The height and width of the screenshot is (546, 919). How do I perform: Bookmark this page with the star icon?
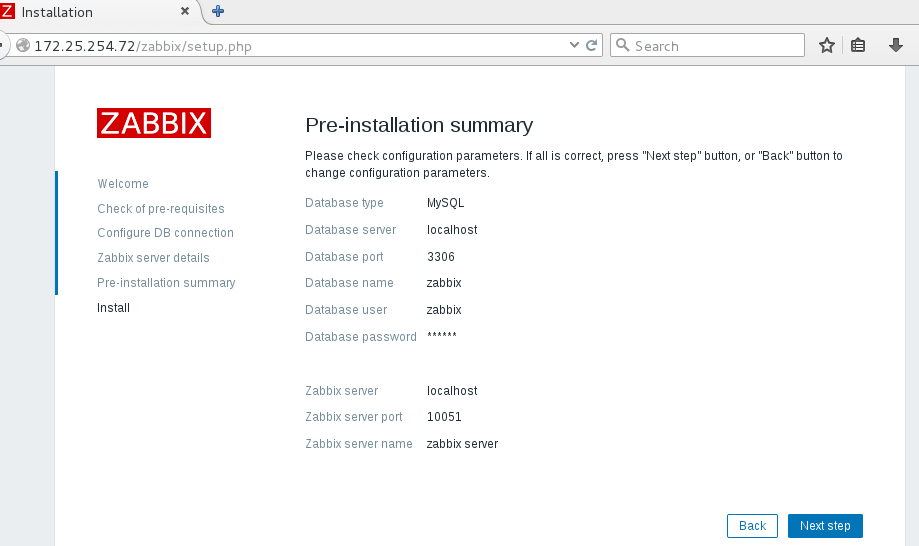[x=827, y=45]
